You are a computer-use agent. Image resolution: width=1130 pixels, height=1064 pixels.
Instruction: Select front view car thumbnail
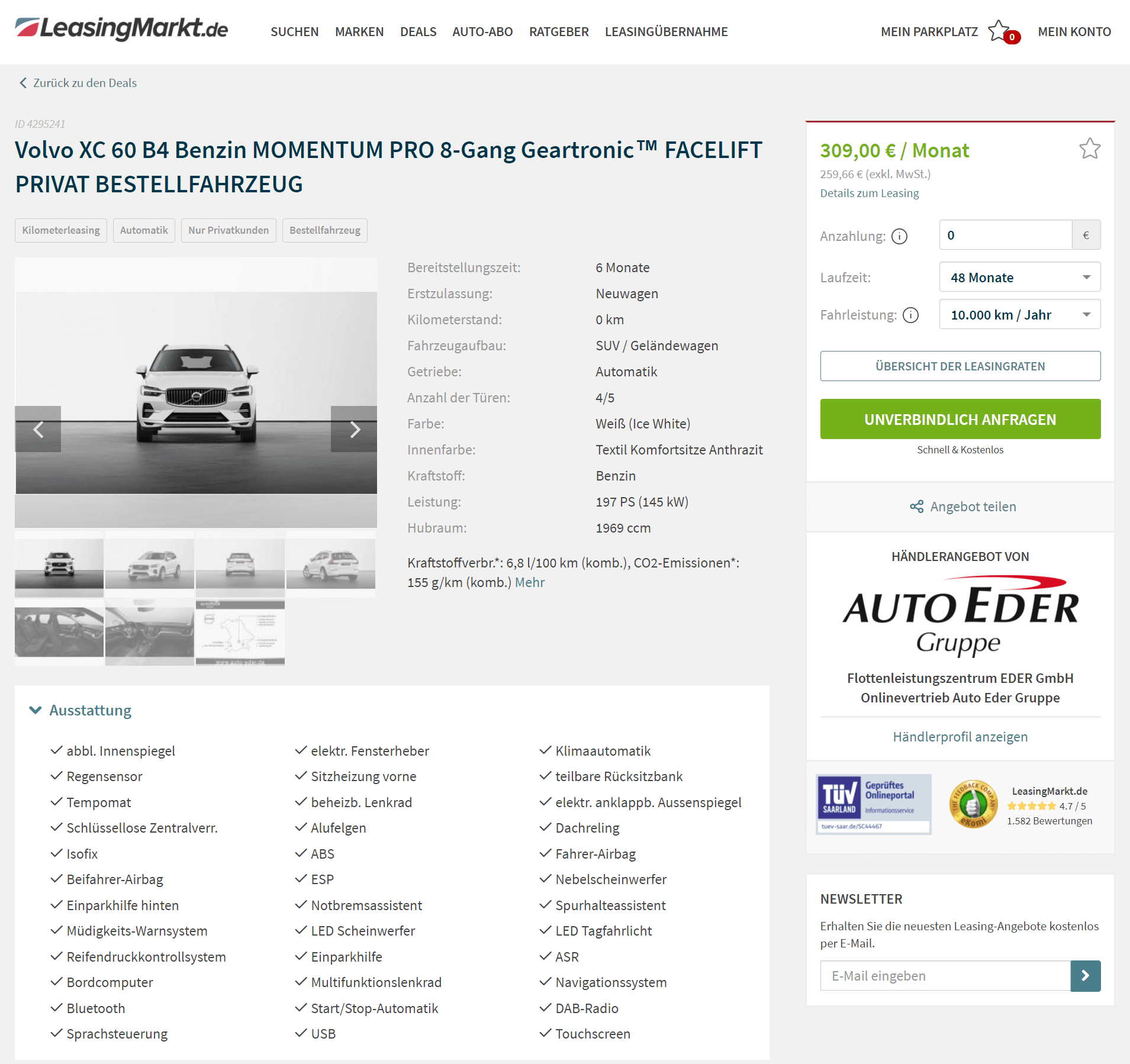tap(59, 564)
